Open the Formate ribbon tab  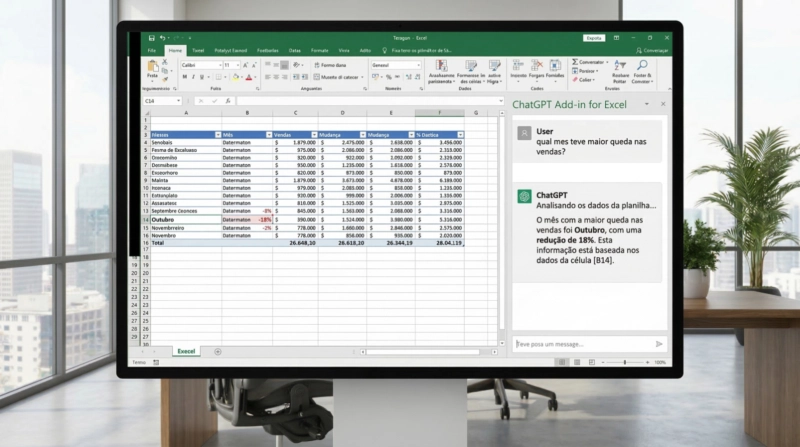coord(320,51)
